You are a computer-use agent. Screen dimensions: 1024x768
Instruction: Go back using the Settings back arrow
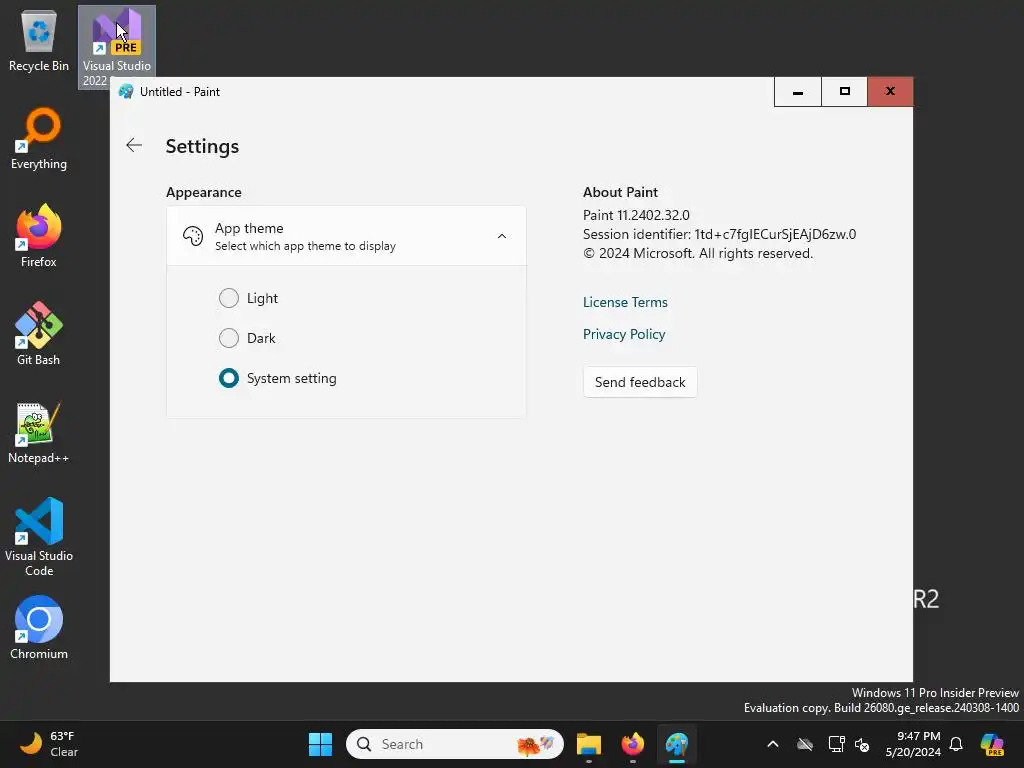point(134,145)
